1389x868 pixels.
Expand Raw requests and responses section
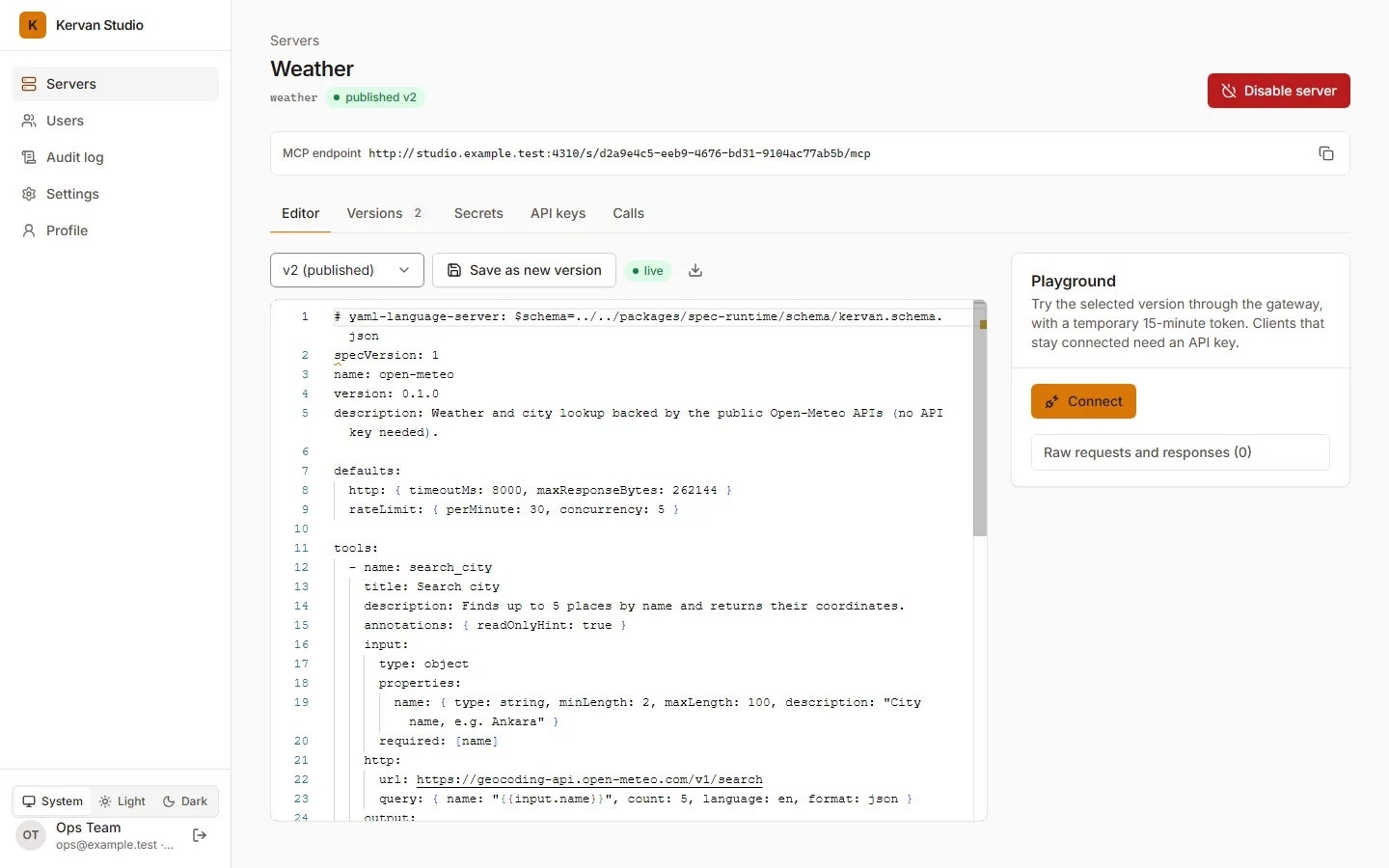pos(1181,452)
